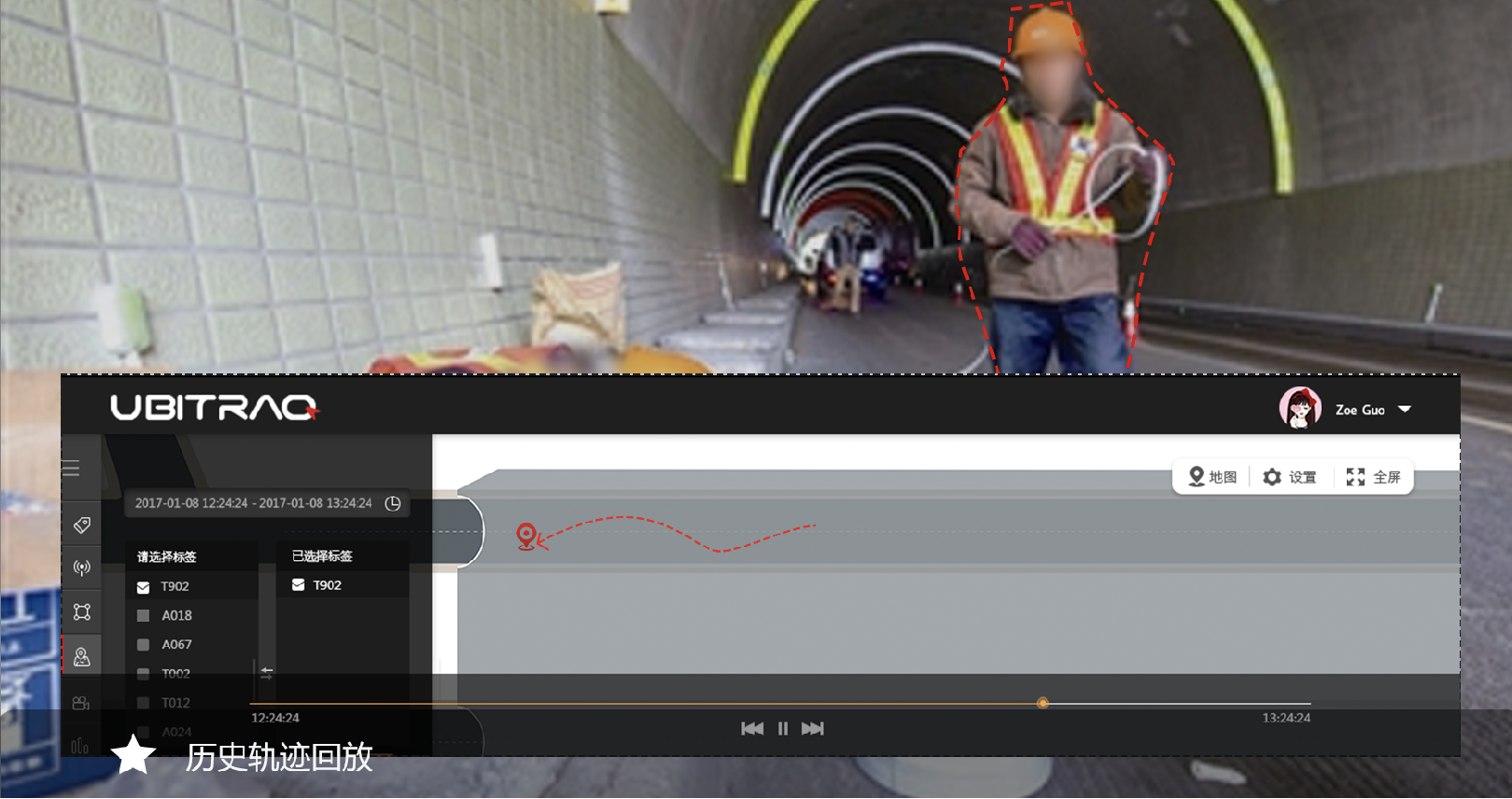Skip to the previous track segment
Screen dimensions: 1512x799
click(752, 728)
